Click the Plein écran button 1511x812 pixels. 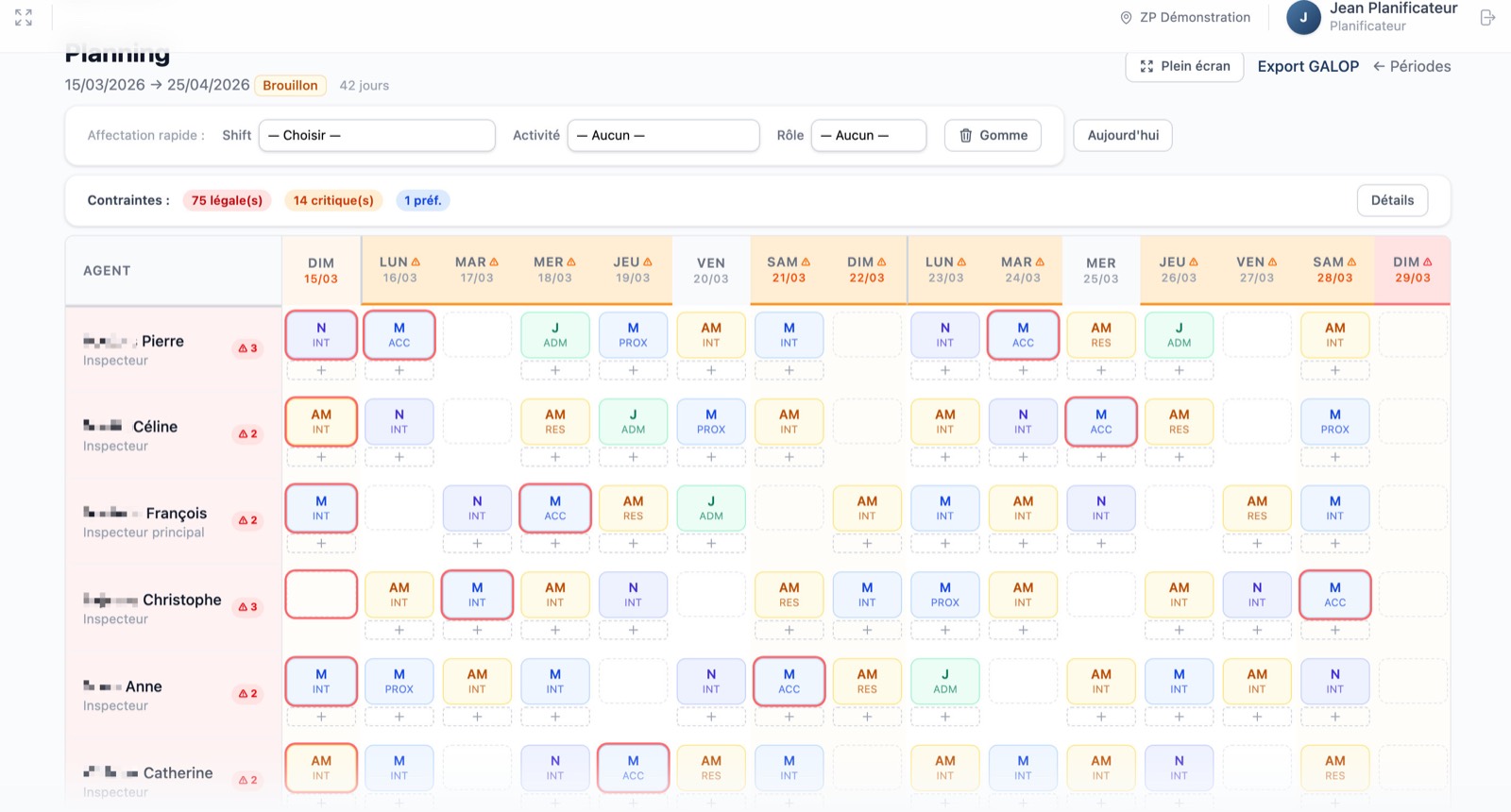1184,66
